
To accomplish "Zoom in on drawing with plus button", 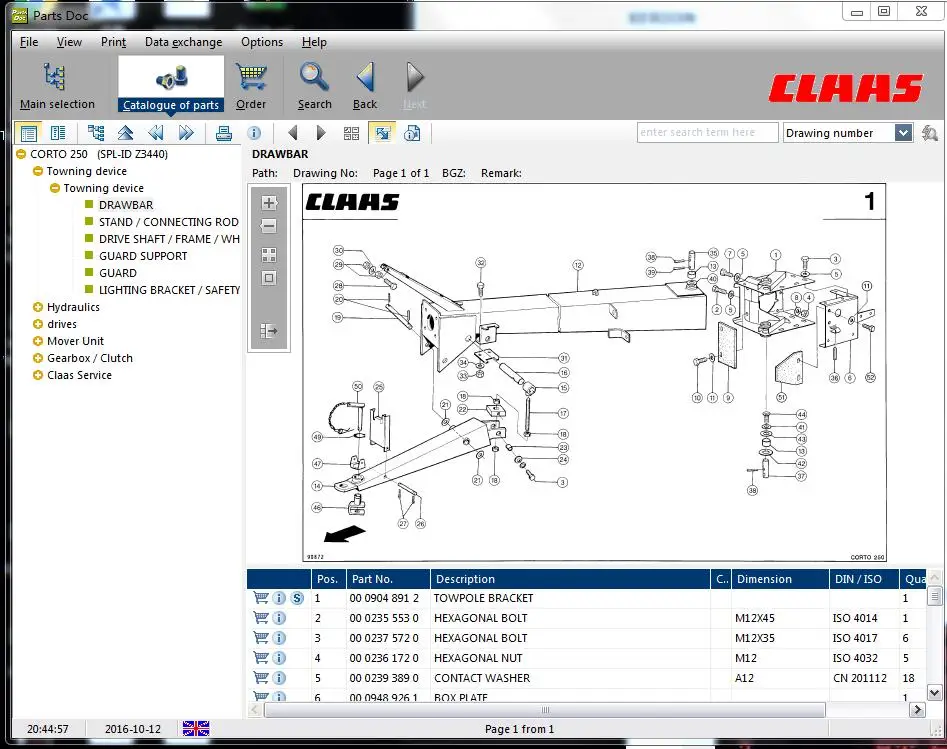I will [268, 202].
